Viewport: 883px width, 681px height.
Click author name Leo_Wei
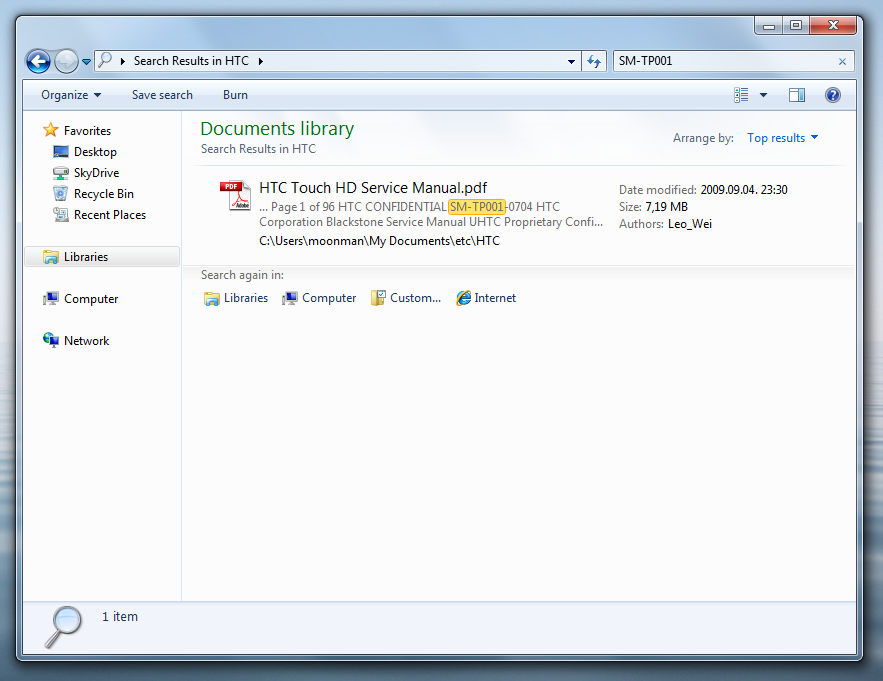click(690, 224)
